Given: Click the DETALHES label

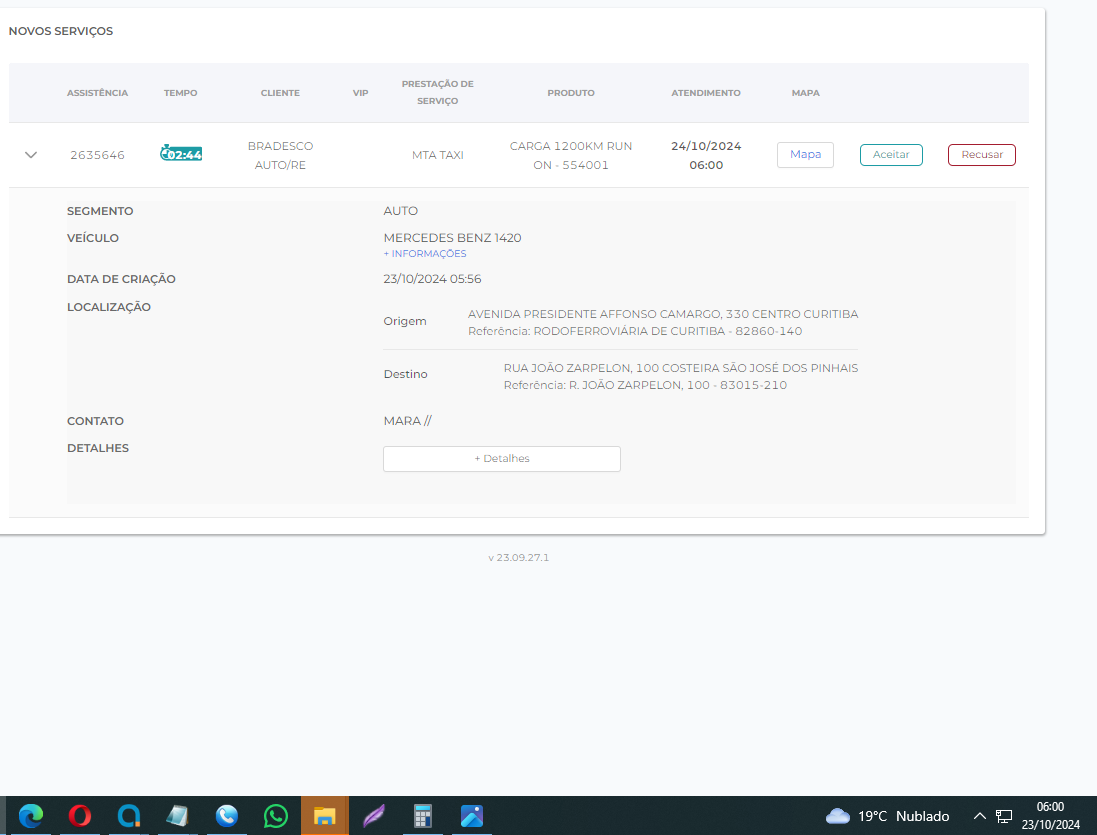Looking at the screenshot, I should [98, 448].
